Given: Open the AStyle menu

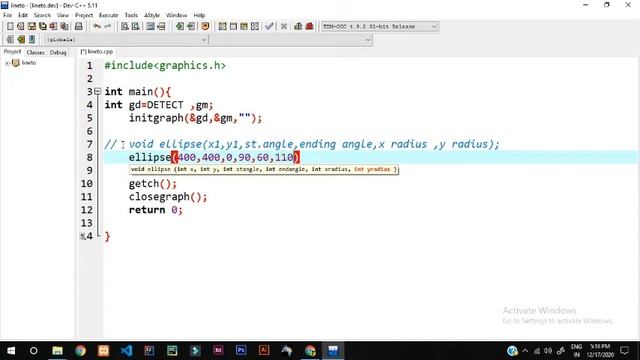Looking at the screenshot, I should [x=152, y=15].
